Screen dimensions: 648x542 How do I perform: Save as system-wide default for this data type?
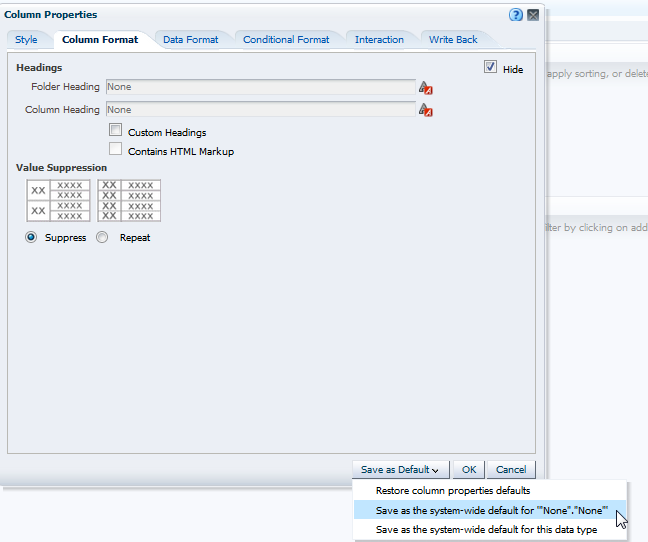click(x=490, y=530)
